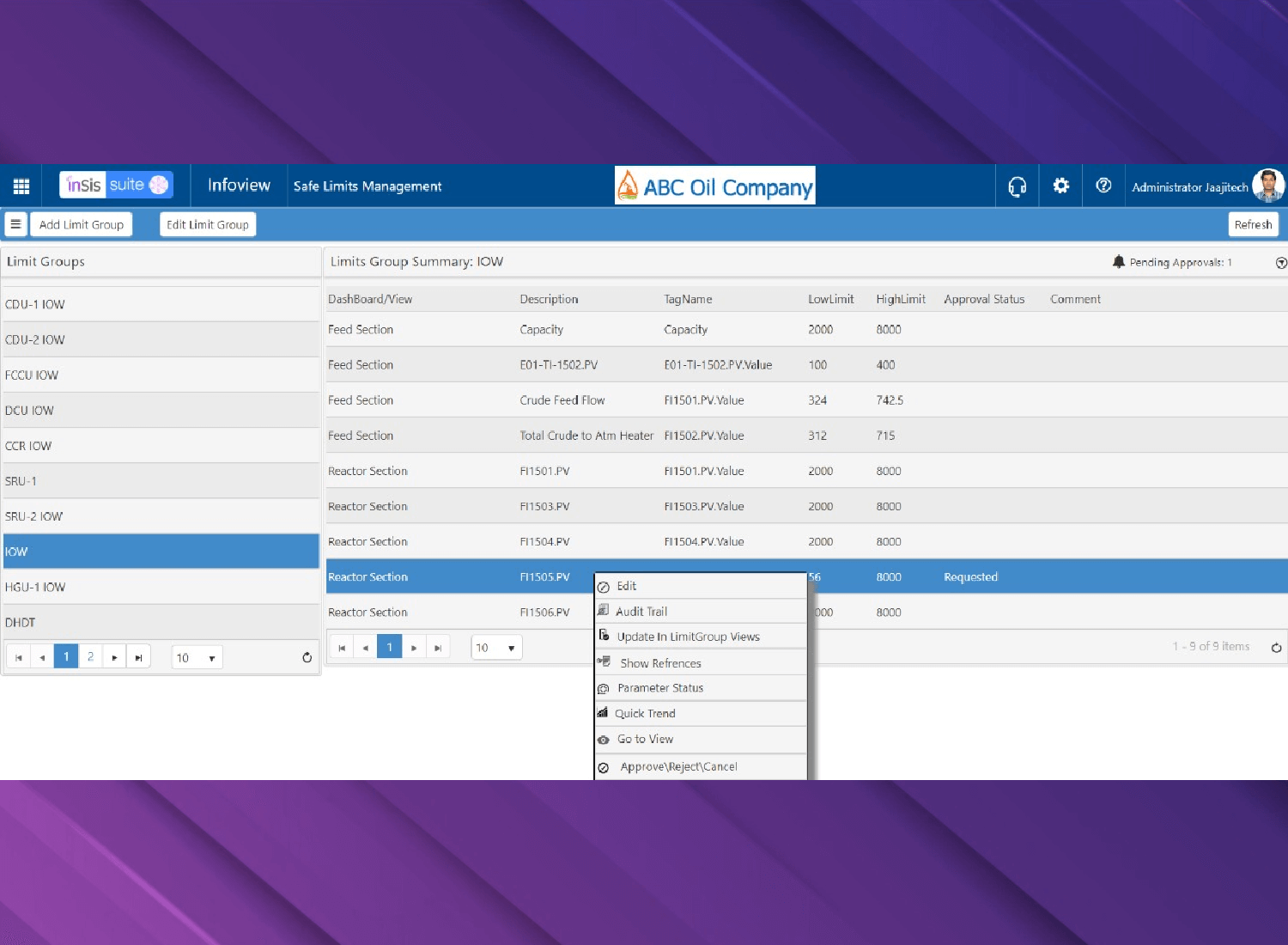Image resolution: width=1288 pixels, height=945 pixels.
Task: Select Approve\Reject\Cancel menu option
Action: click(678, 767)
